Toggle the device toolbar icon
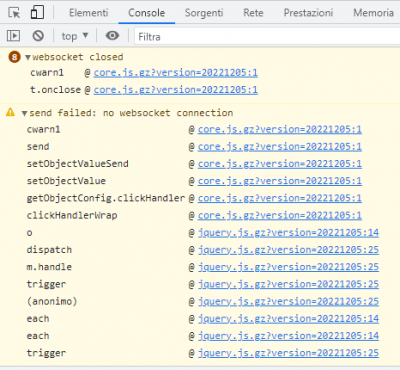 point(37,12)
